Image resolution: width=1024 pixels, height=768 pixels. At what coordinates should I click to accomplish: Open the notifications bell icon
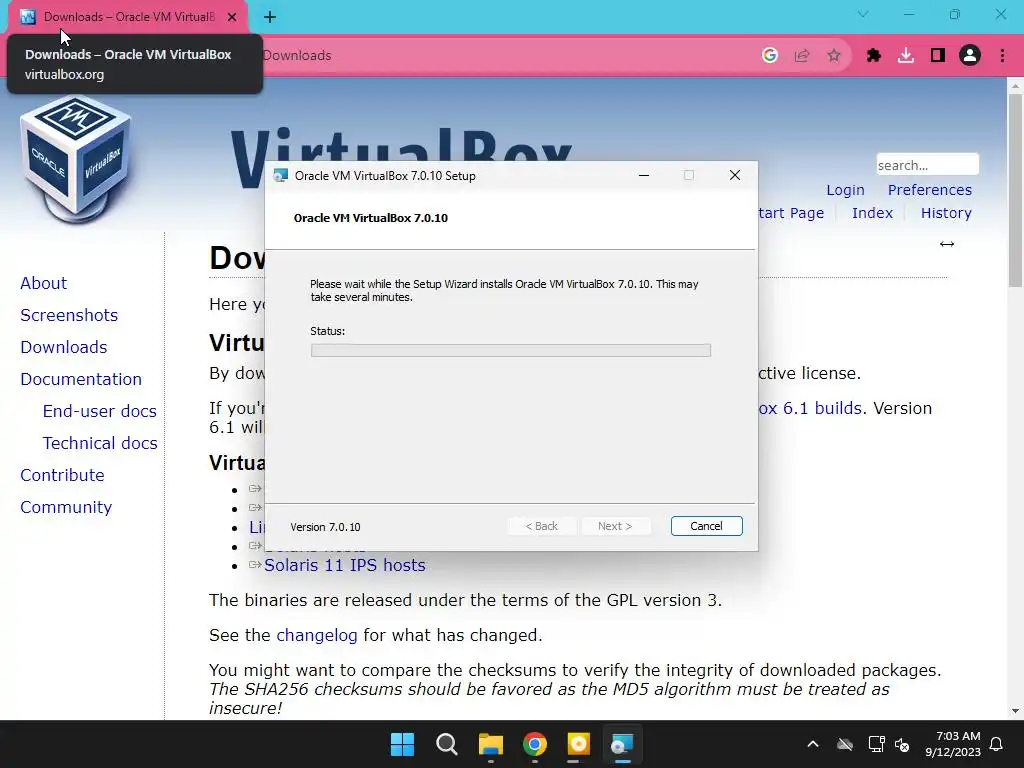click(997, 744)
